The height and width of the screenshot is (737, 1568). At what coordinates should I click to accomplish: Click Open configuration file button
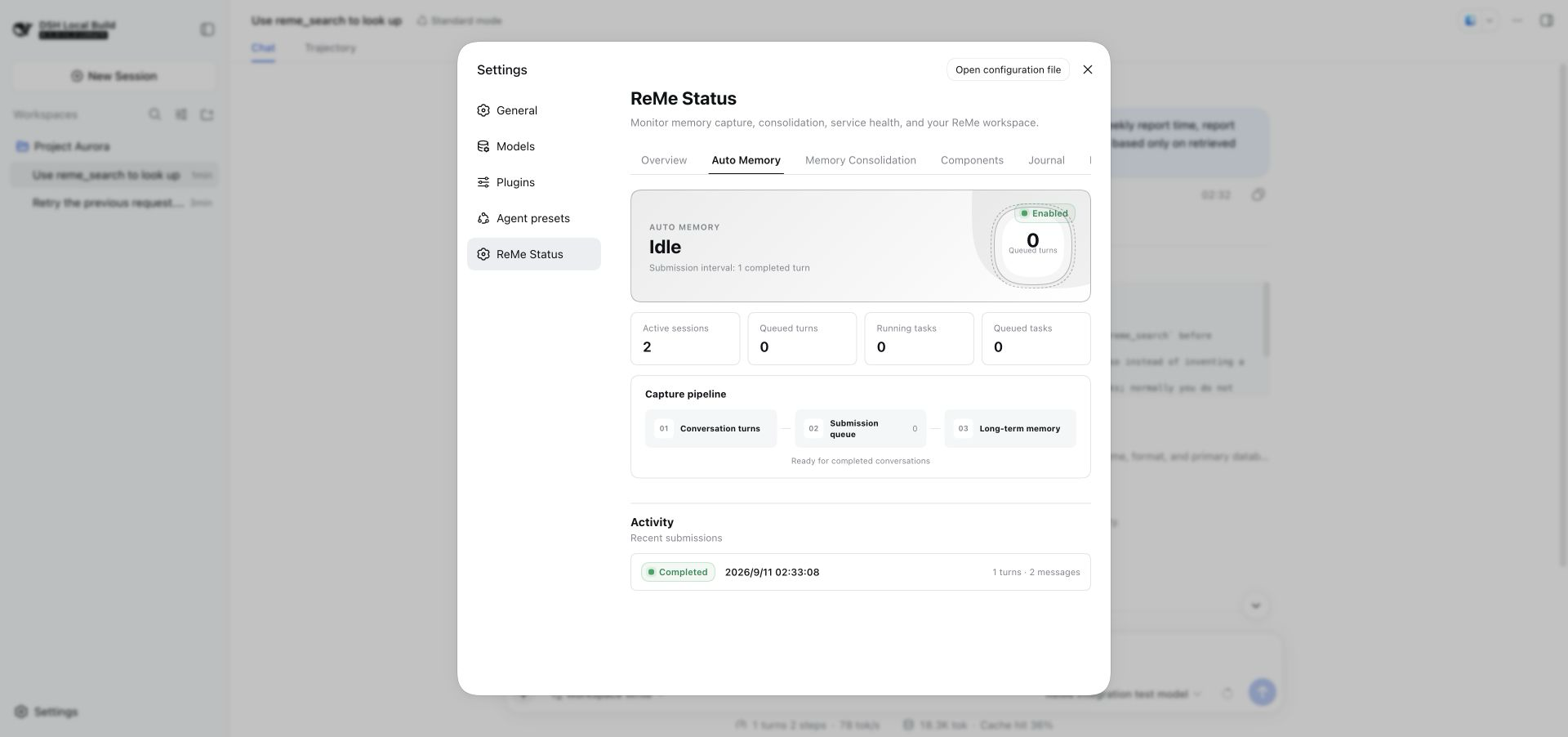point(1008,69)
